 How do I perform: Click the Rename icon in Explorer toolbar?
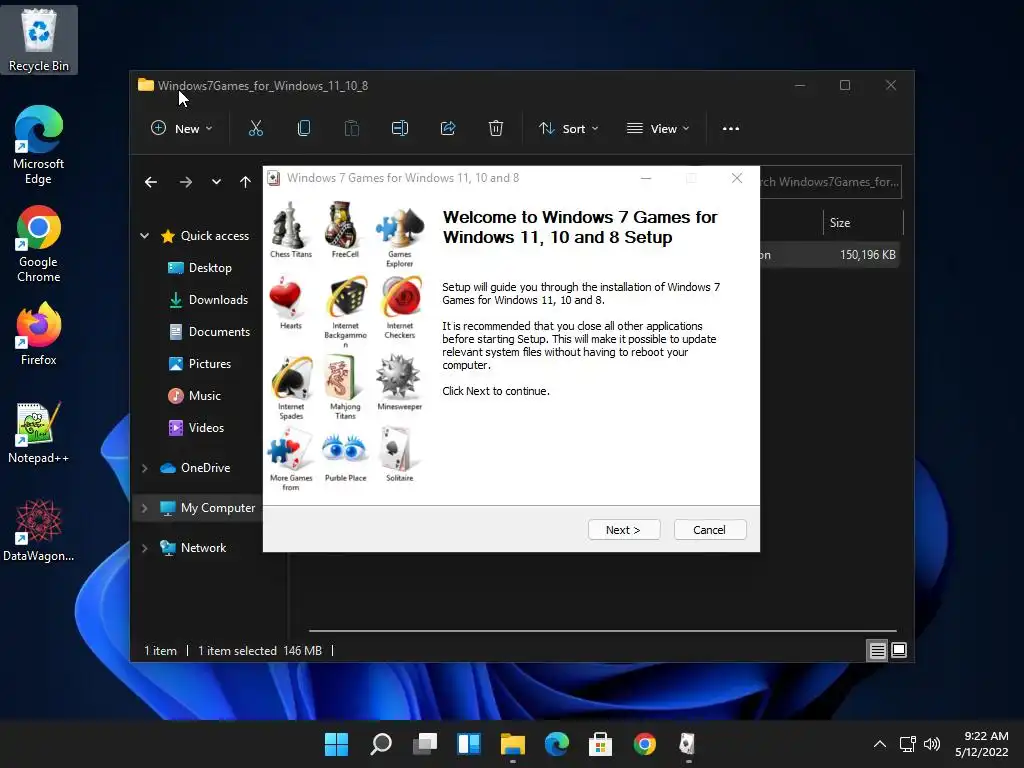tap(400, 129)
